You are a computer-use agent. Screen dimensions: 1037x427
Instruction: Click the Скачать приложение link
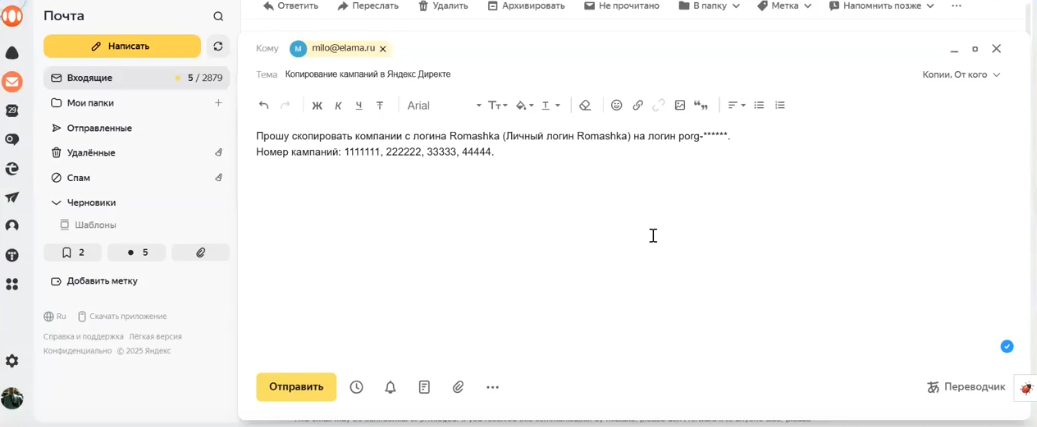click(122, 316)
